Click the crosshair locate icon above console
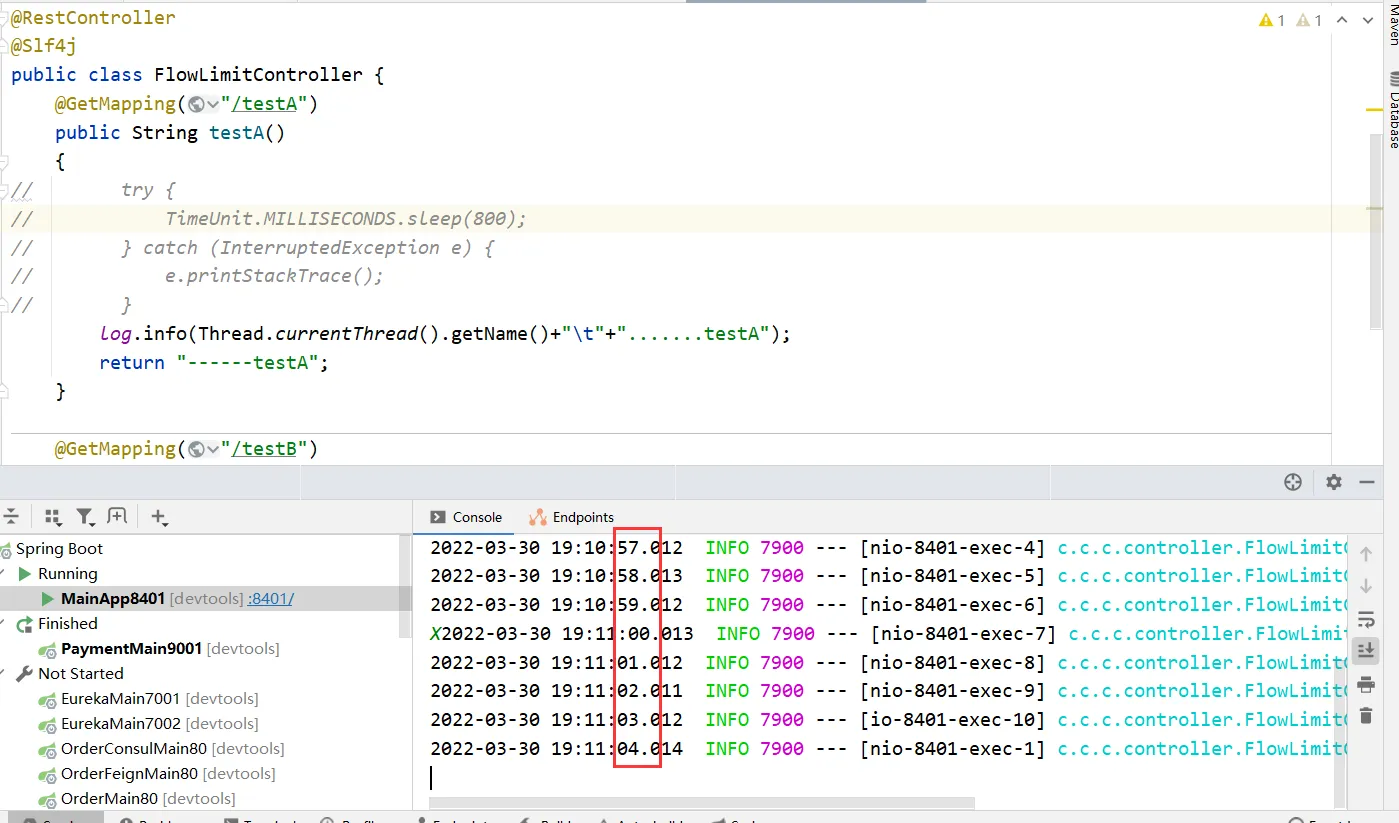This screenshot has height=823, width=1399. (1293, 482)
